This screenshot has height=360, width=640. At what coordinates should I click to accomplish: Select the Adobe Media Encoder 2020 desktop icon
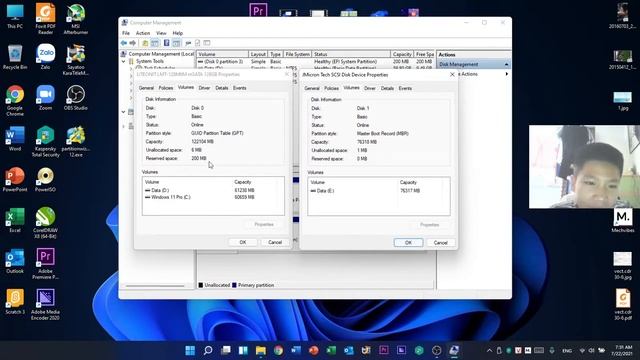[45, 304]
